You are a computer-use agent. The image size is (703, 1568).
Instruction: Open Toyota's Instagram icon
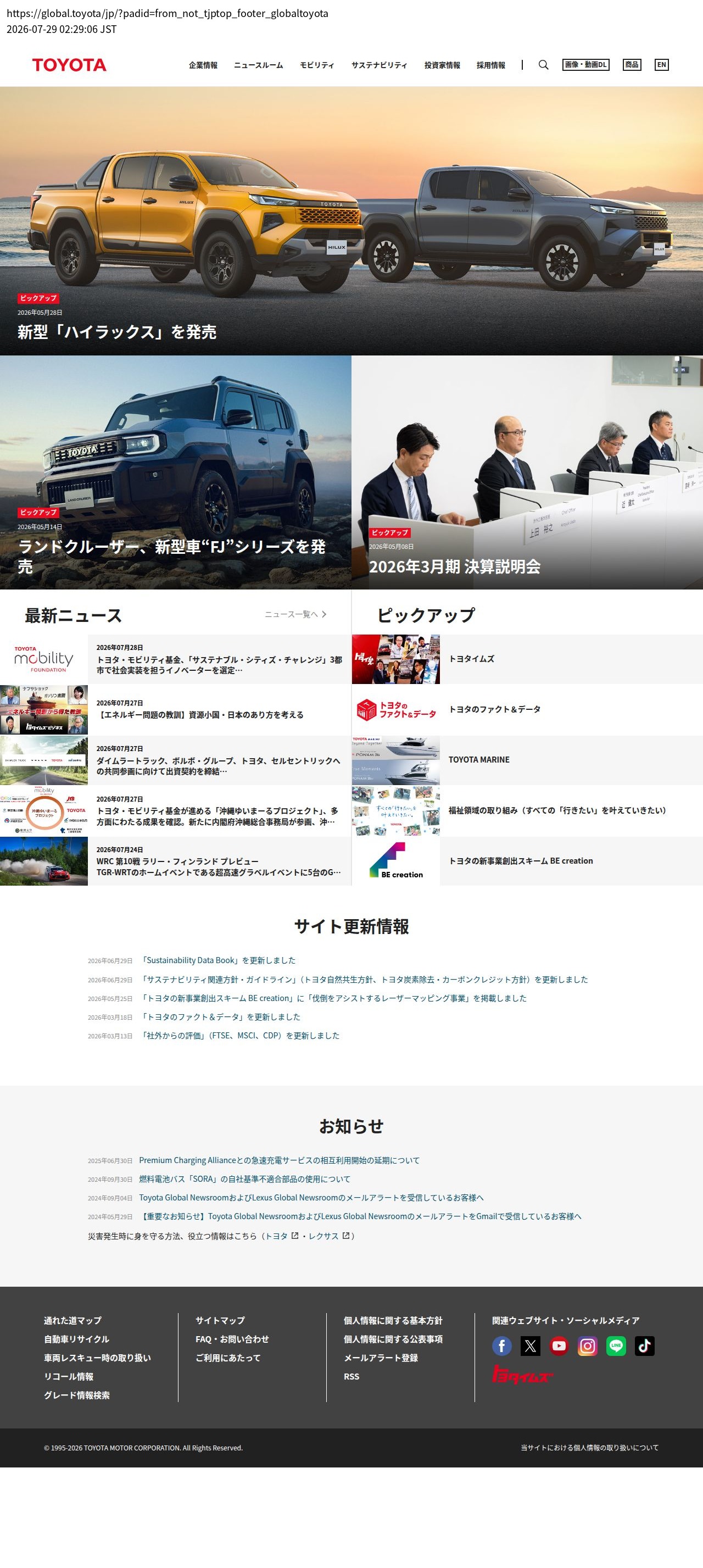point(587,1346)
